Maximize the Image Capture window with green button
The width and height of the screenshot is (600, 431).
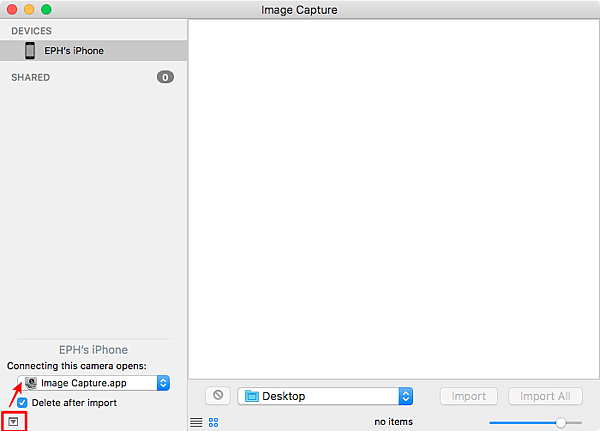pyautogui.click(x=46, y=10)
